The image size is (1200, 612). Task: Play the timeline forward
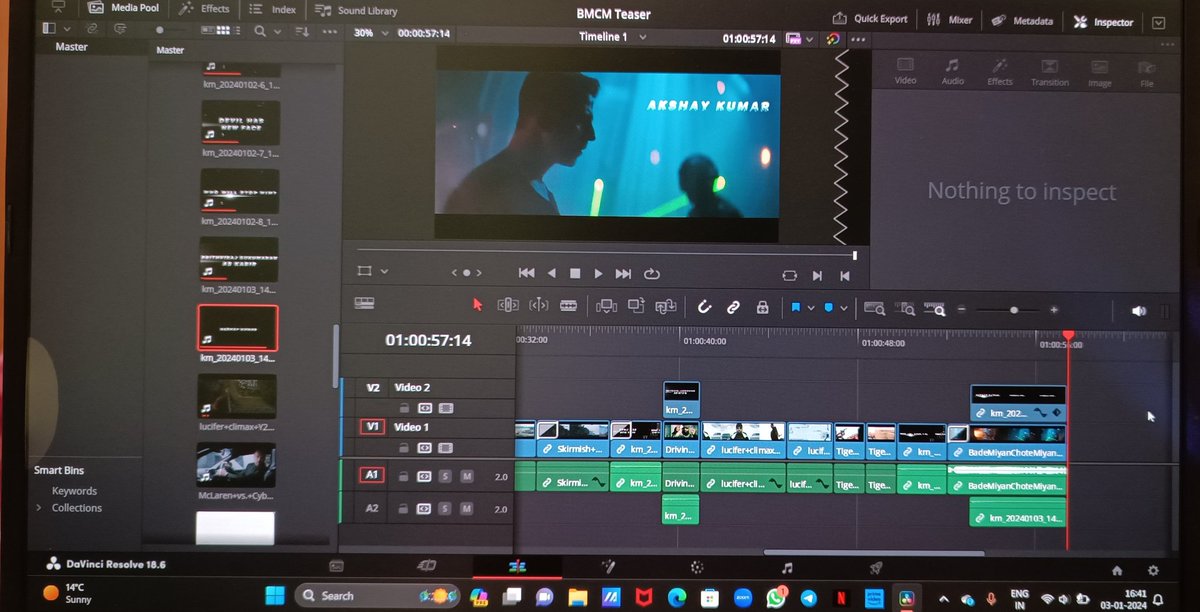coord(598,273)
